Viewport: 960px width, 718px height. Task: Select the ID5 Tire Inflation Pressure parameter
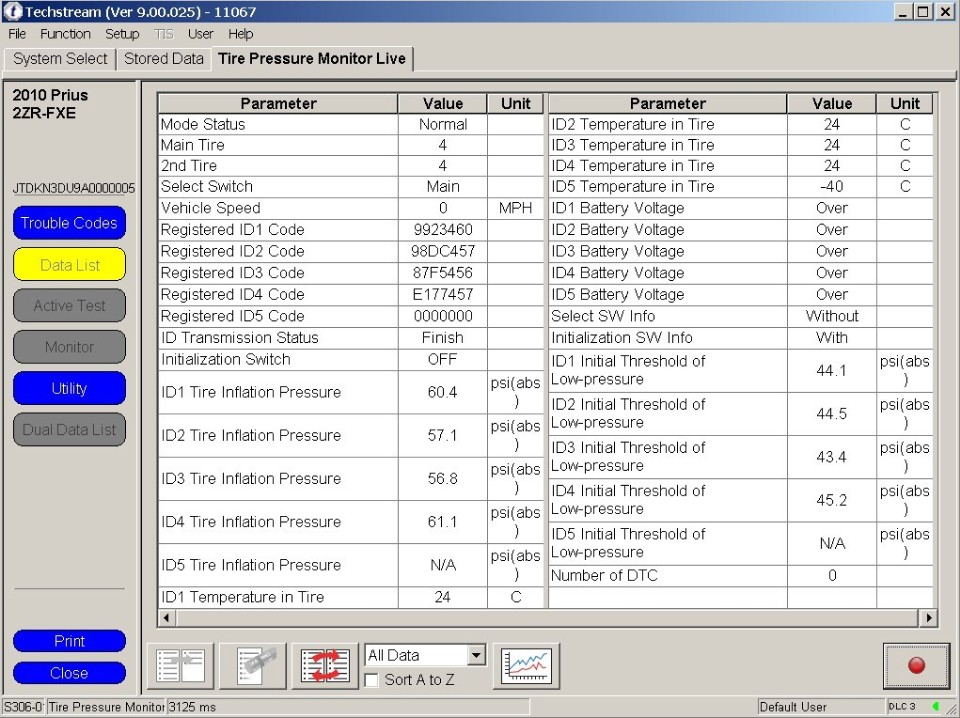[350, 565]
